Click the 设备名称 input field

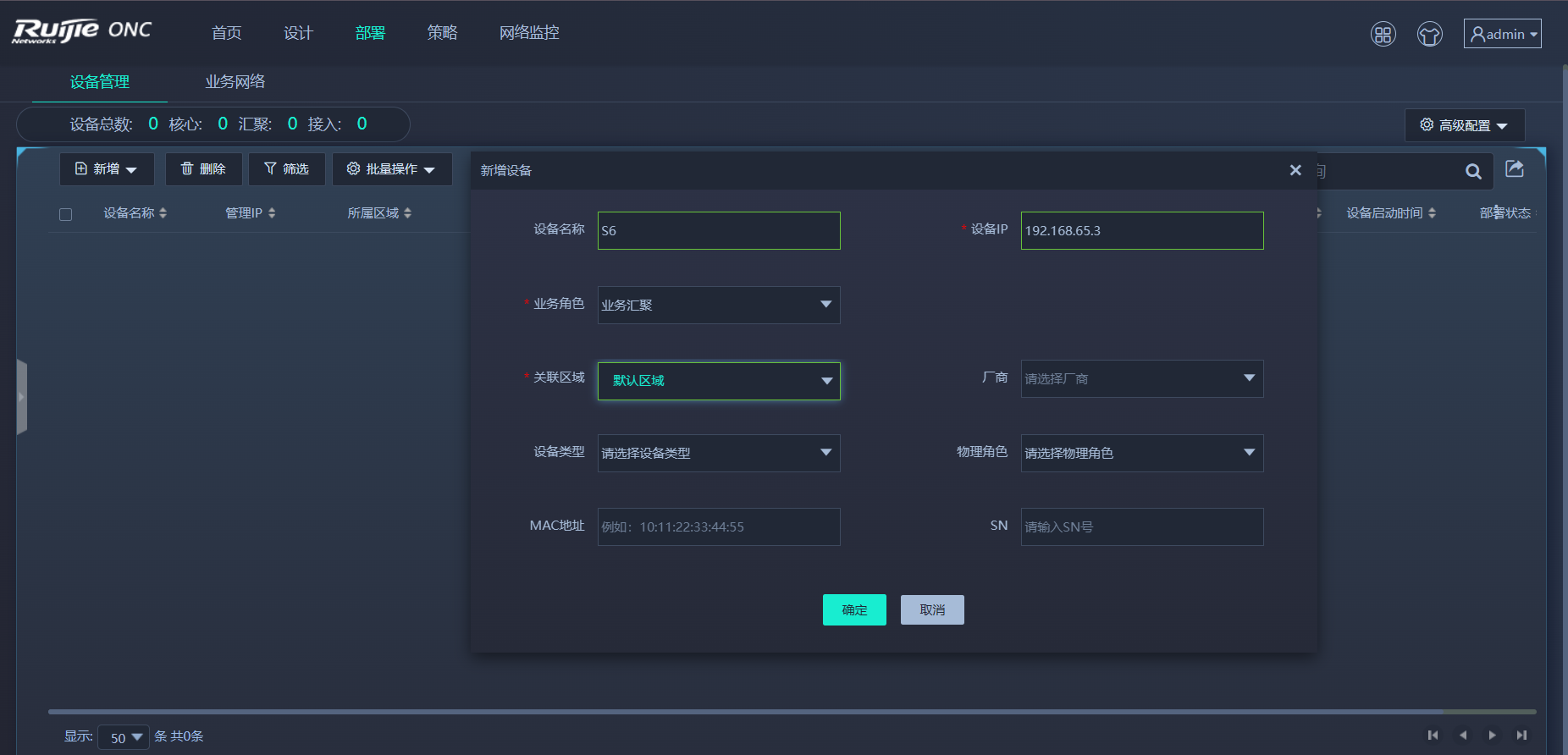pos(719,230)
